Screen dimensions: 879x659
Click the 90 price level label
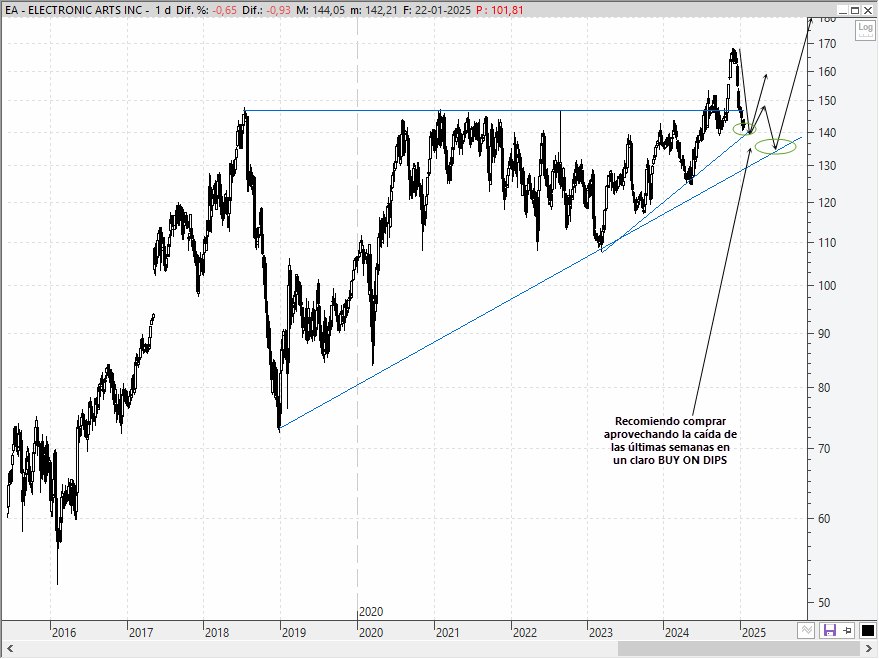click(x=824, y=334)
